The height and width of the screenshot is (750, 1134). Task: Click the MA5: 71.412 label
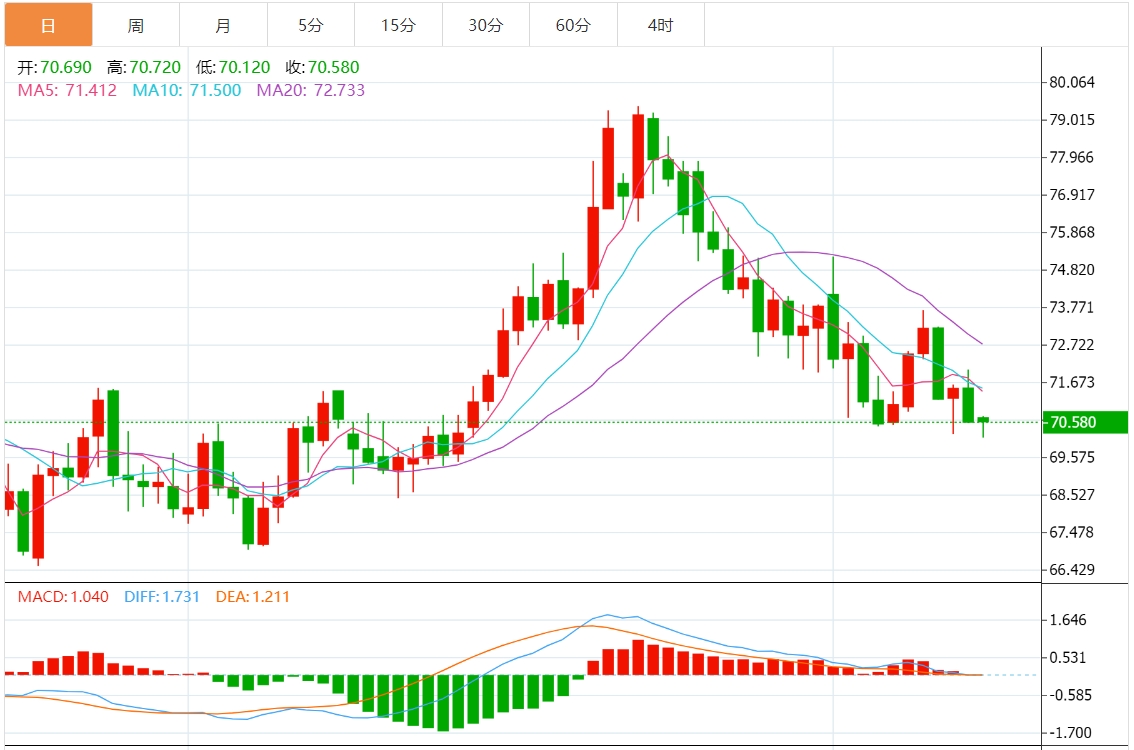pos(67,90)
